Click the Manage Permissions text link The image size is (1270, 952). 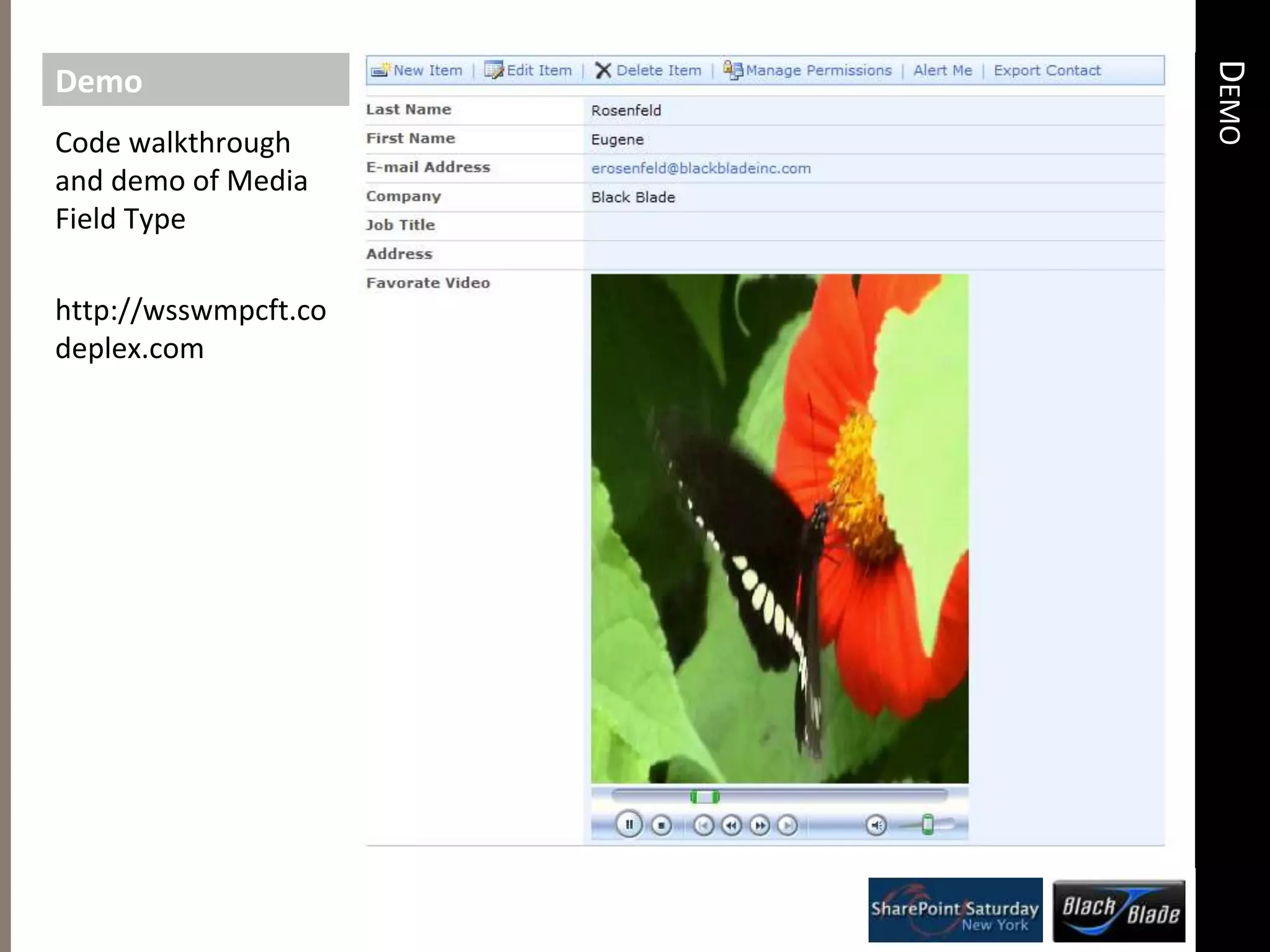tap(819, 71)
